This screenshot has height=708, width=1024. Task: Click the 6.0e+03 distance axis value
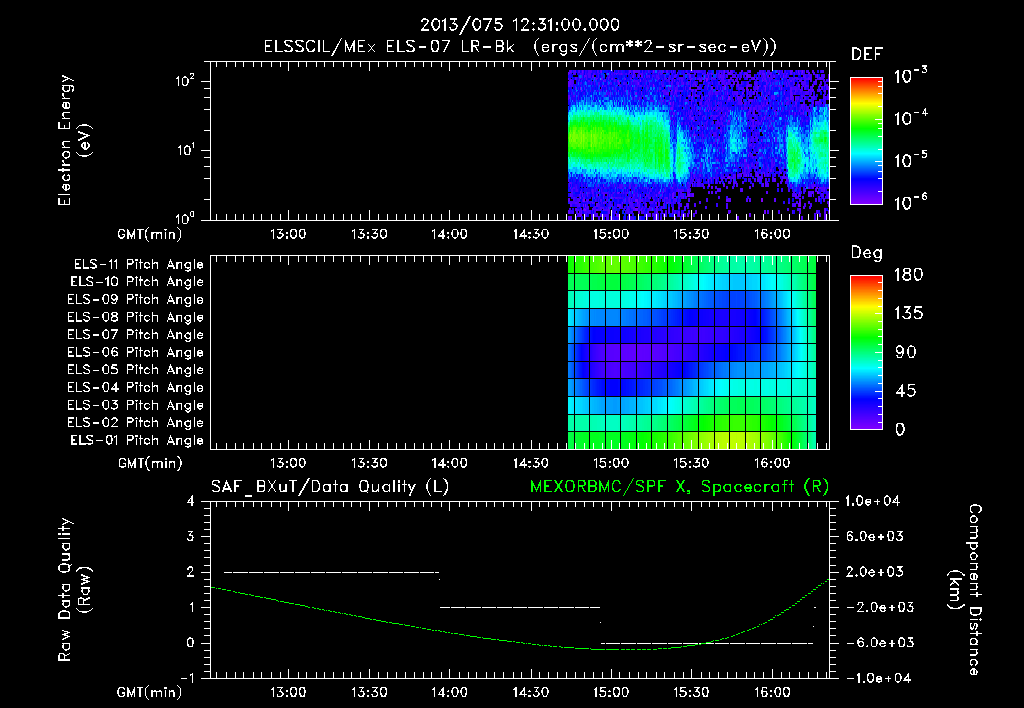[x=874, y=537]
